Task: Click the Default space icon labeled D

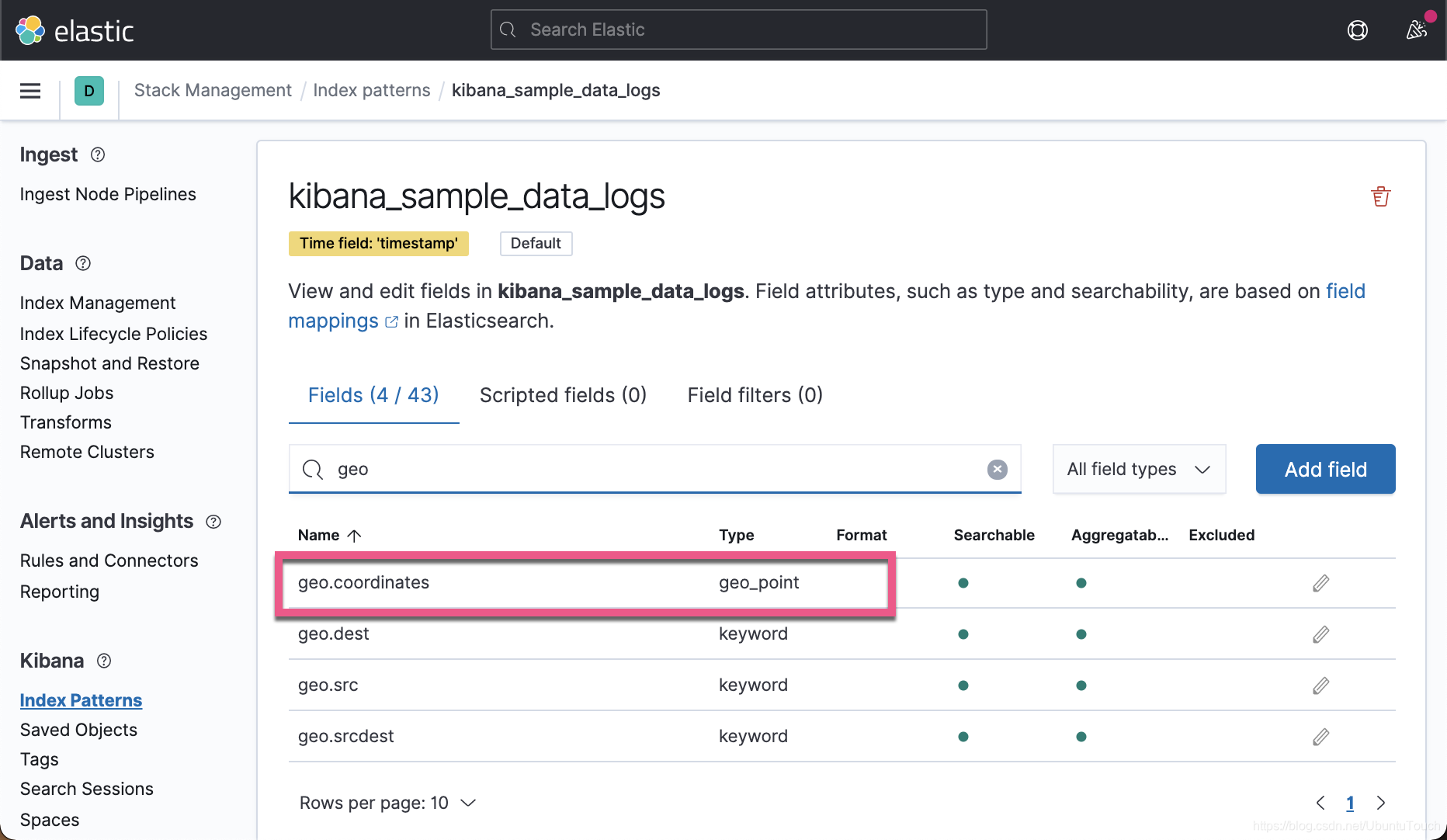Action: (x=89, y=91)
